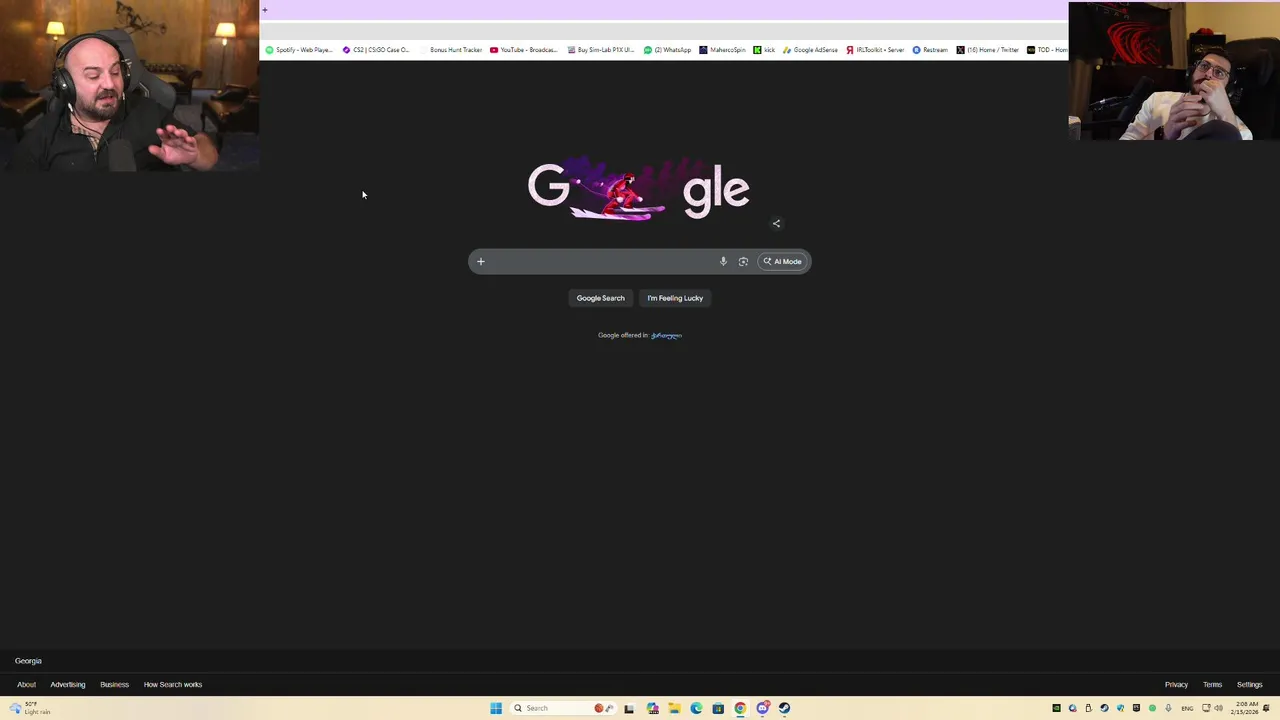Open the NVIDIA tray icon
Image resolution: width=1280 pixels, height=720 pixels.
pos(1056,708)
